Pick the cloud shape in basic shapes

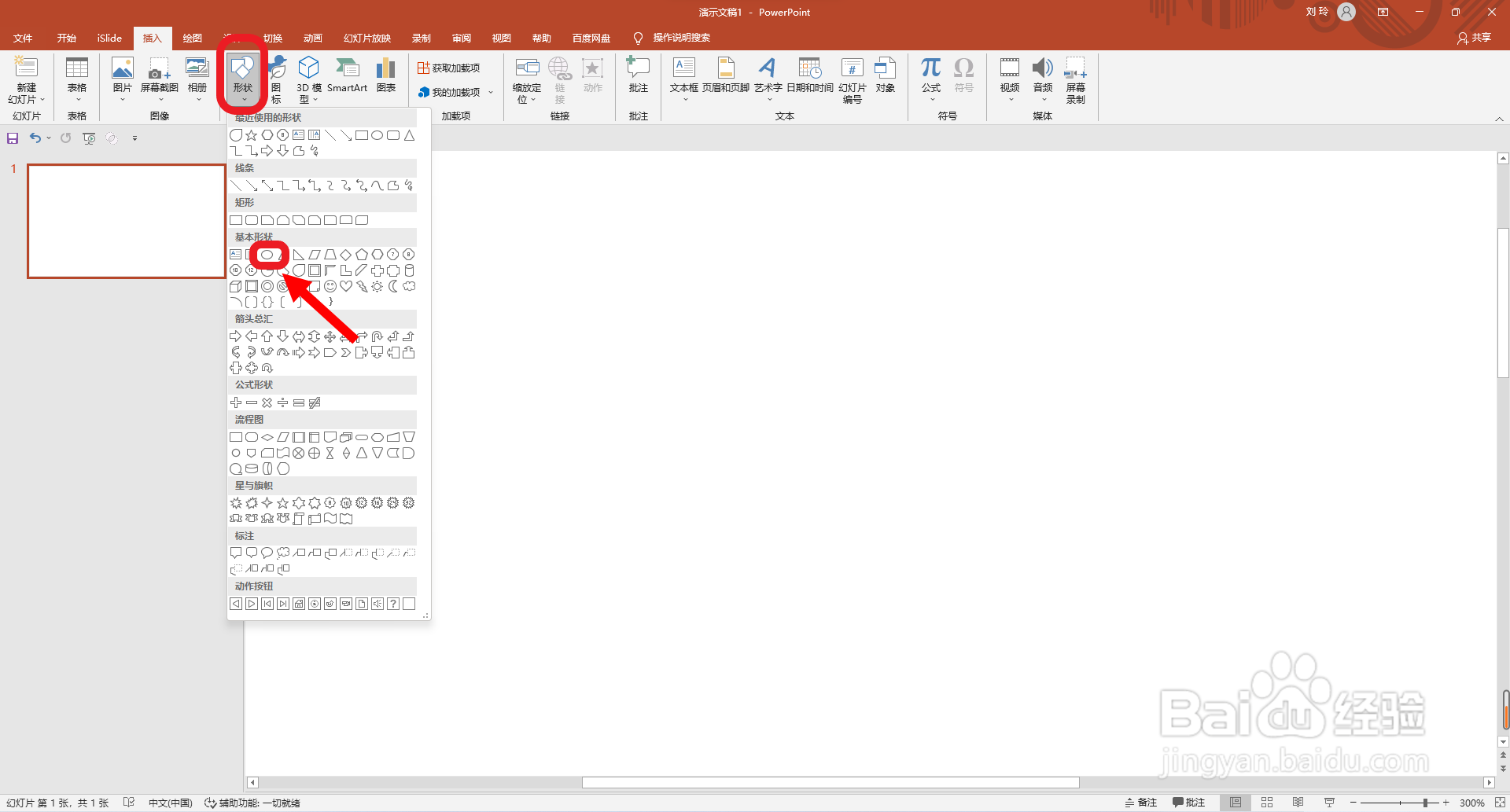pos(409,286)
